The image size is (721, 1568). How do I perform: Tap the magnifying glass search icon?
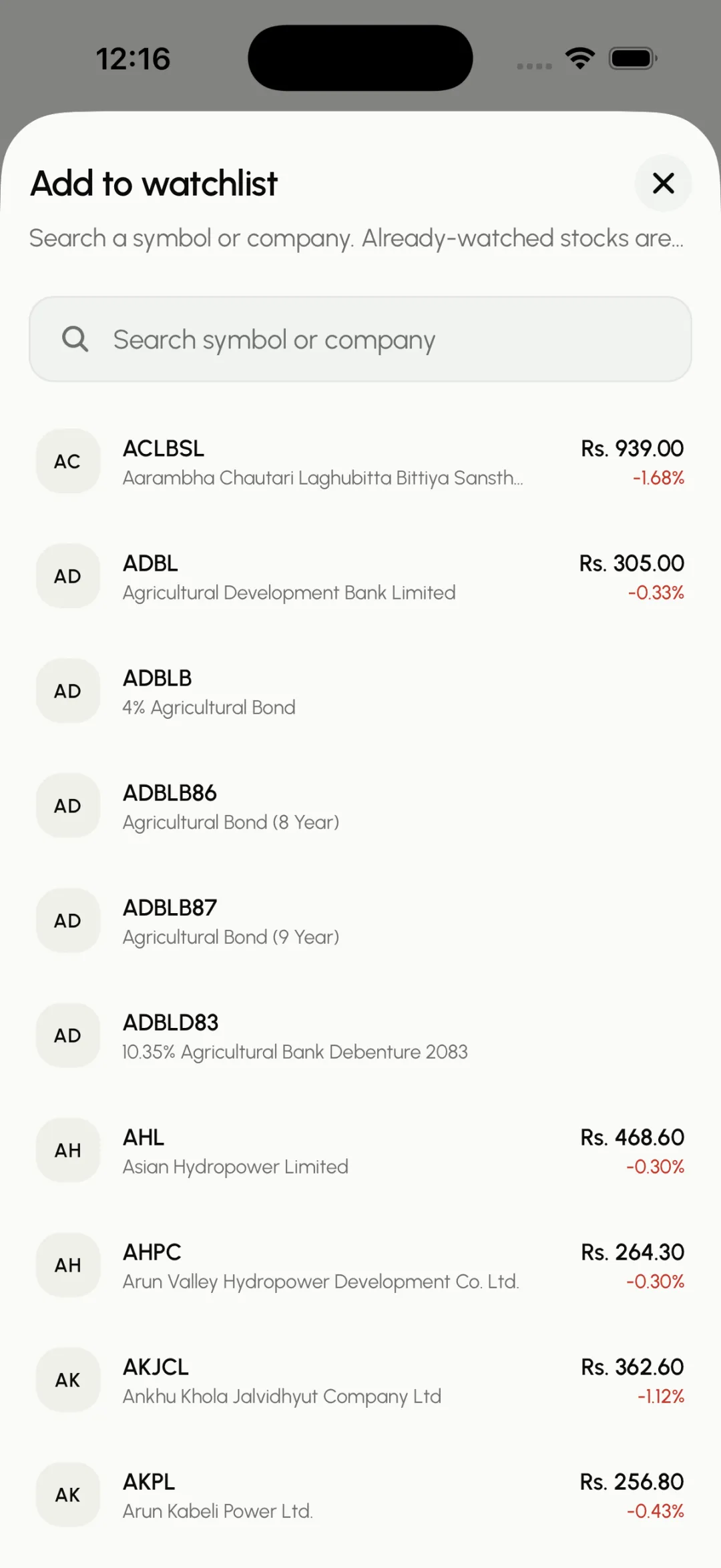[75, 339]
